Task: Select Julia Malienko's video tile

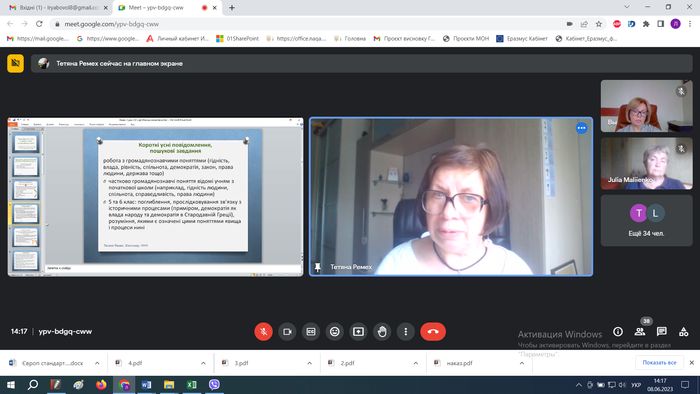Action: 646,163
